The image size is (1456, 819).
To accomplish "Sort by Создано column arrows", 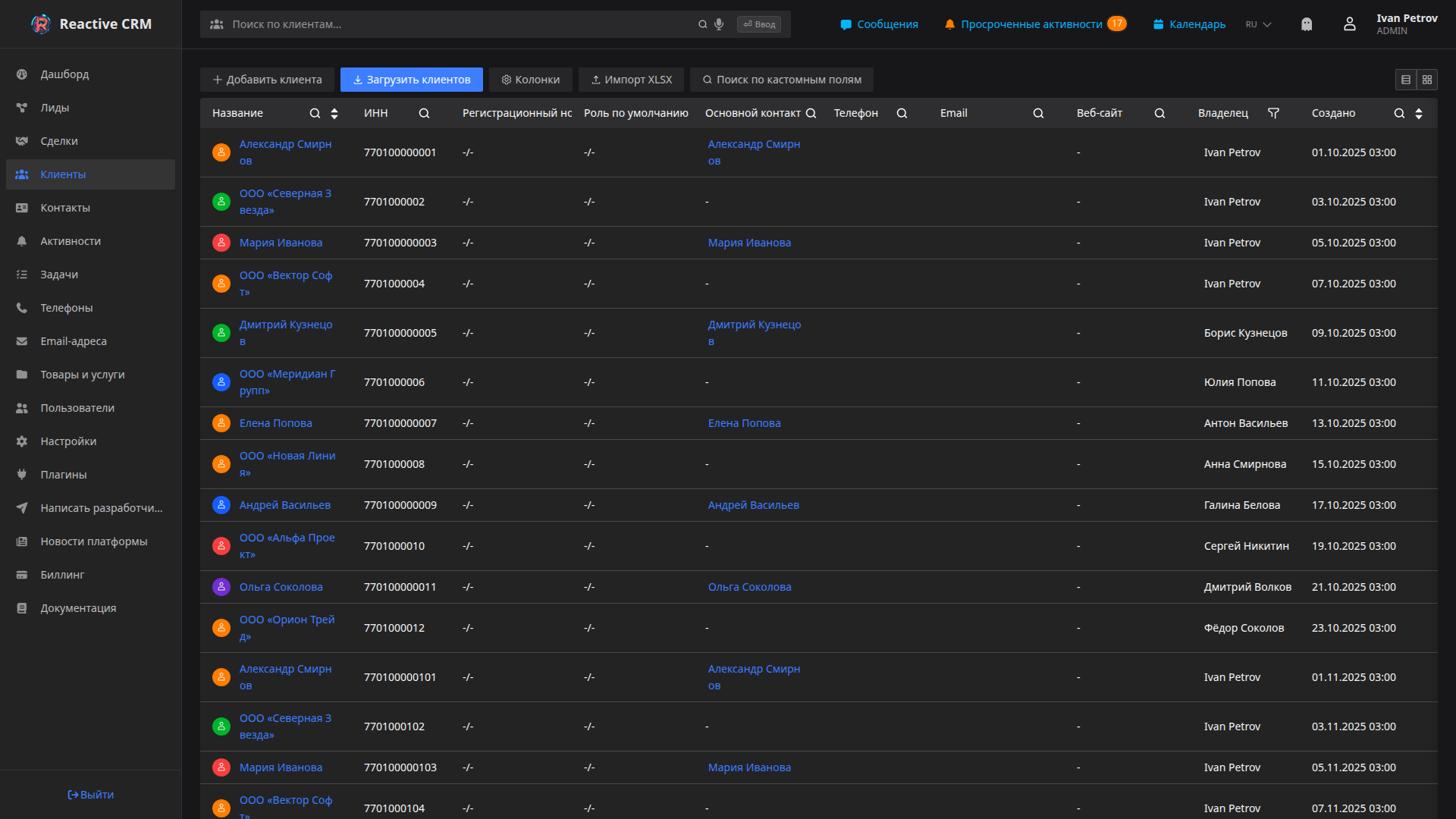I will tap(1419, 113).
